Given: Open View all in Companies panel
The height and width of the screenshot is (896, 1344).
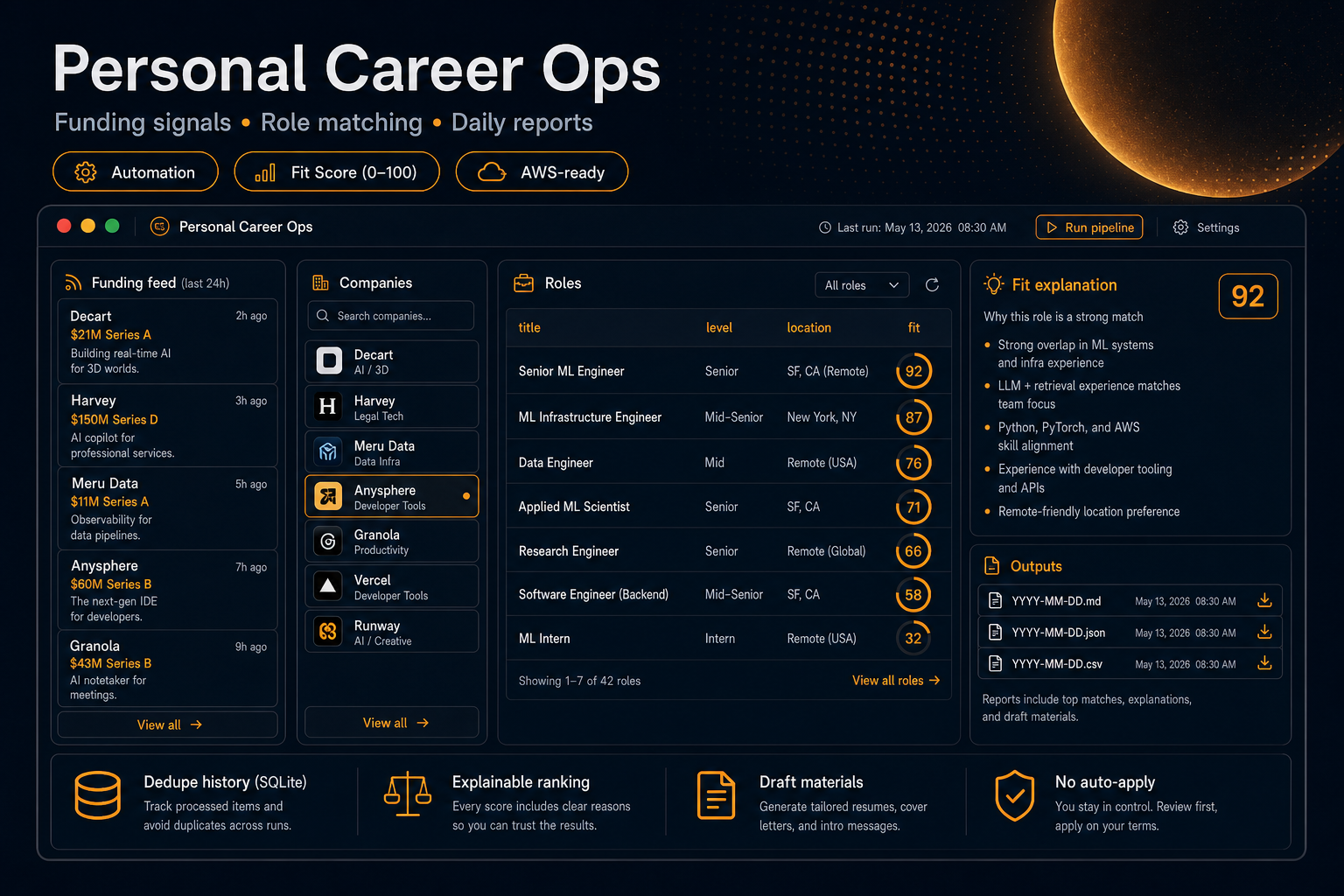Looking at the screenshot, I should (x=391, y=723).
